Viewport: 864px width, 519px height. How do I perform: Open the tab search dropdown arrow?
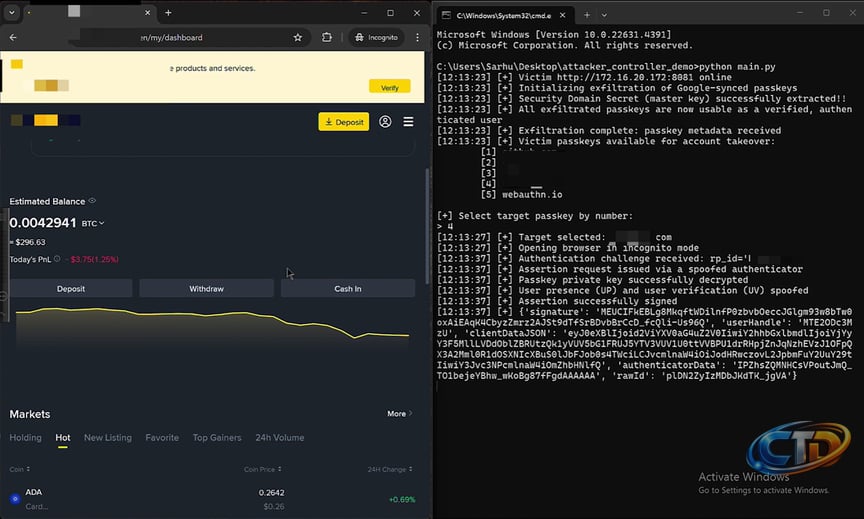click(x=12, y=12)
